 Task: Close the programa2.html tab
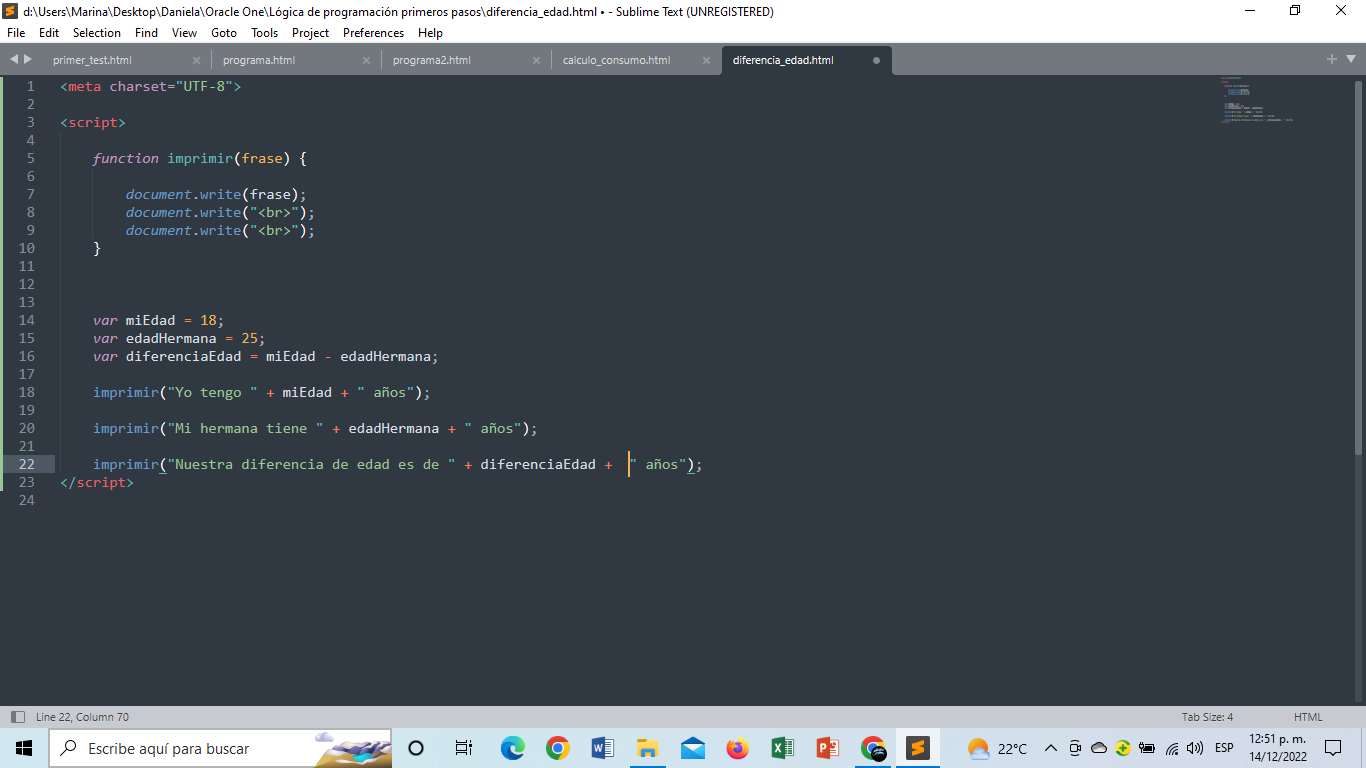[536, 60]
